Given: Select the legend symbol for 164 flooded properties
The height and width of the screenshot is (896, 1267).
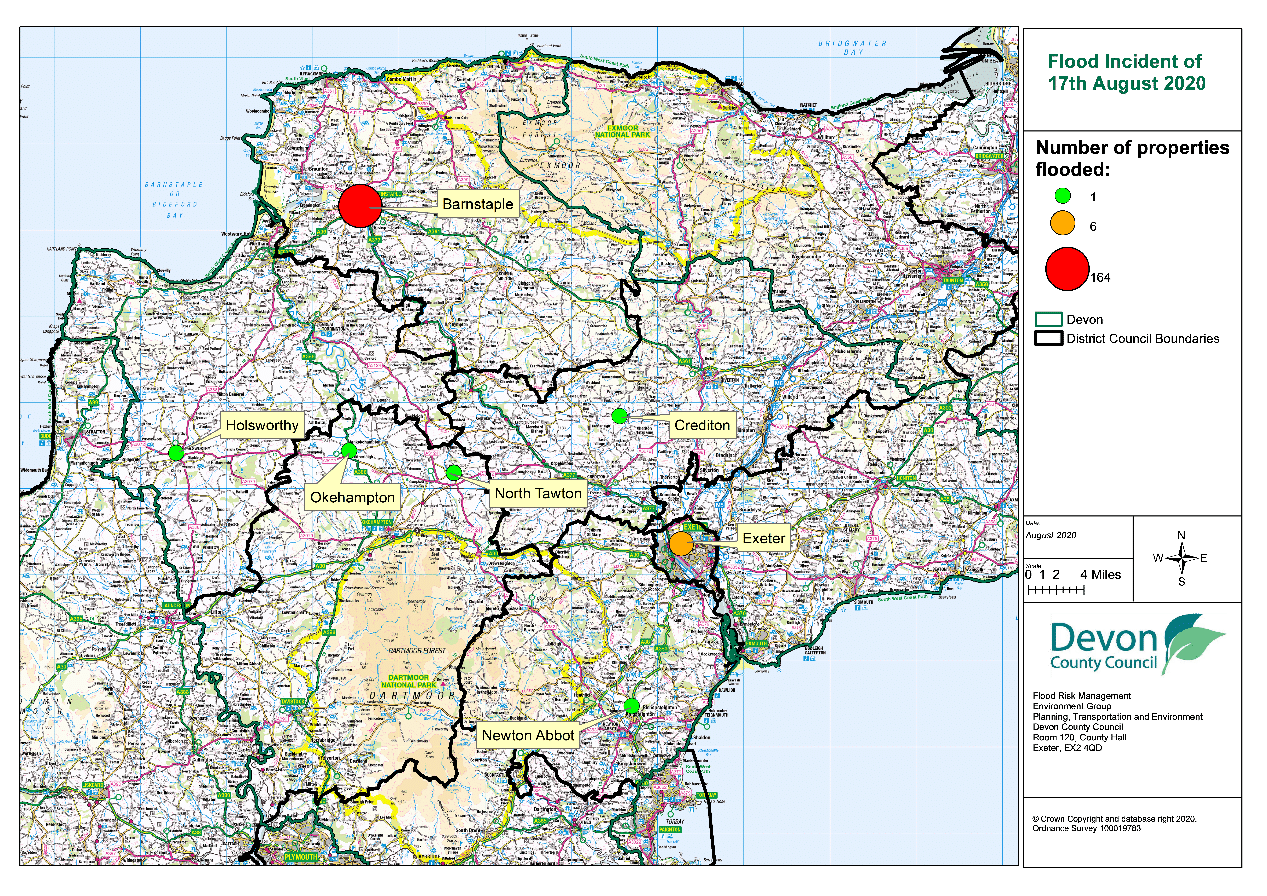Looking at the screenshot, I should 1066,270.
